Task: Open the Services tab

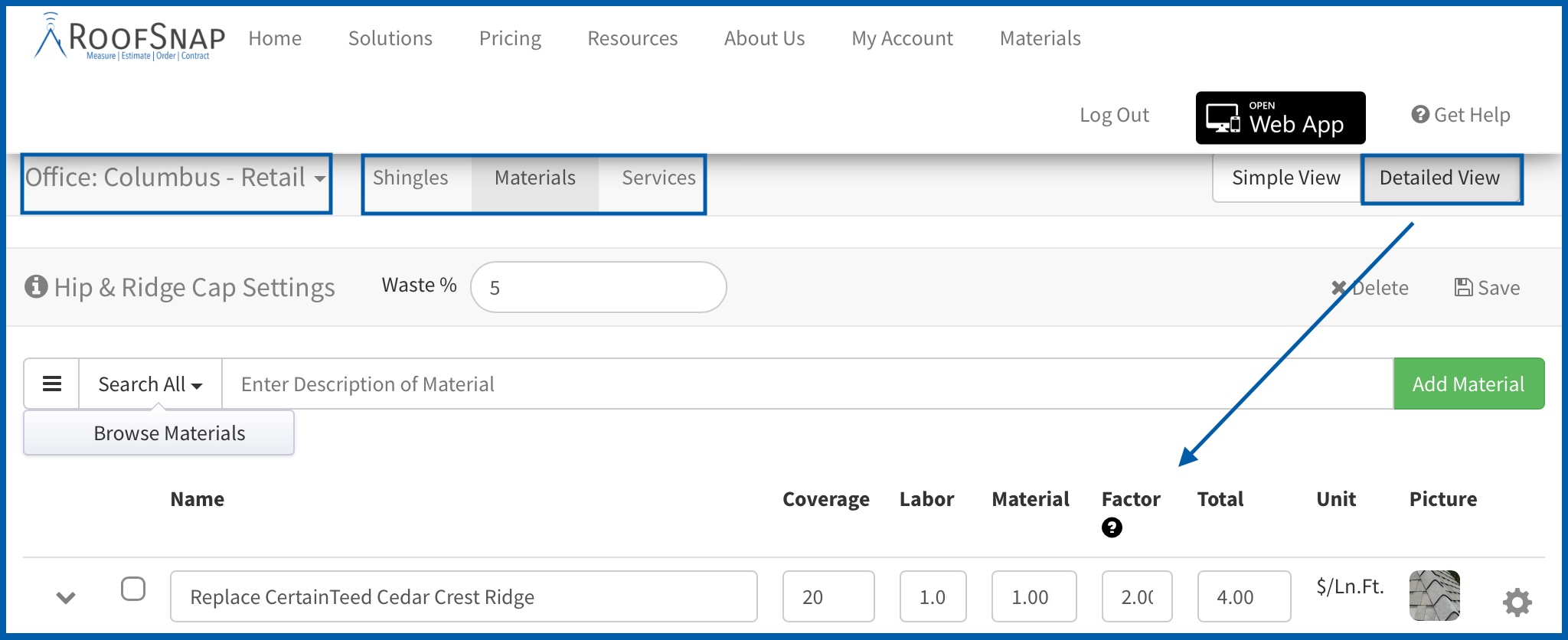Action: [x=658, y=178]
